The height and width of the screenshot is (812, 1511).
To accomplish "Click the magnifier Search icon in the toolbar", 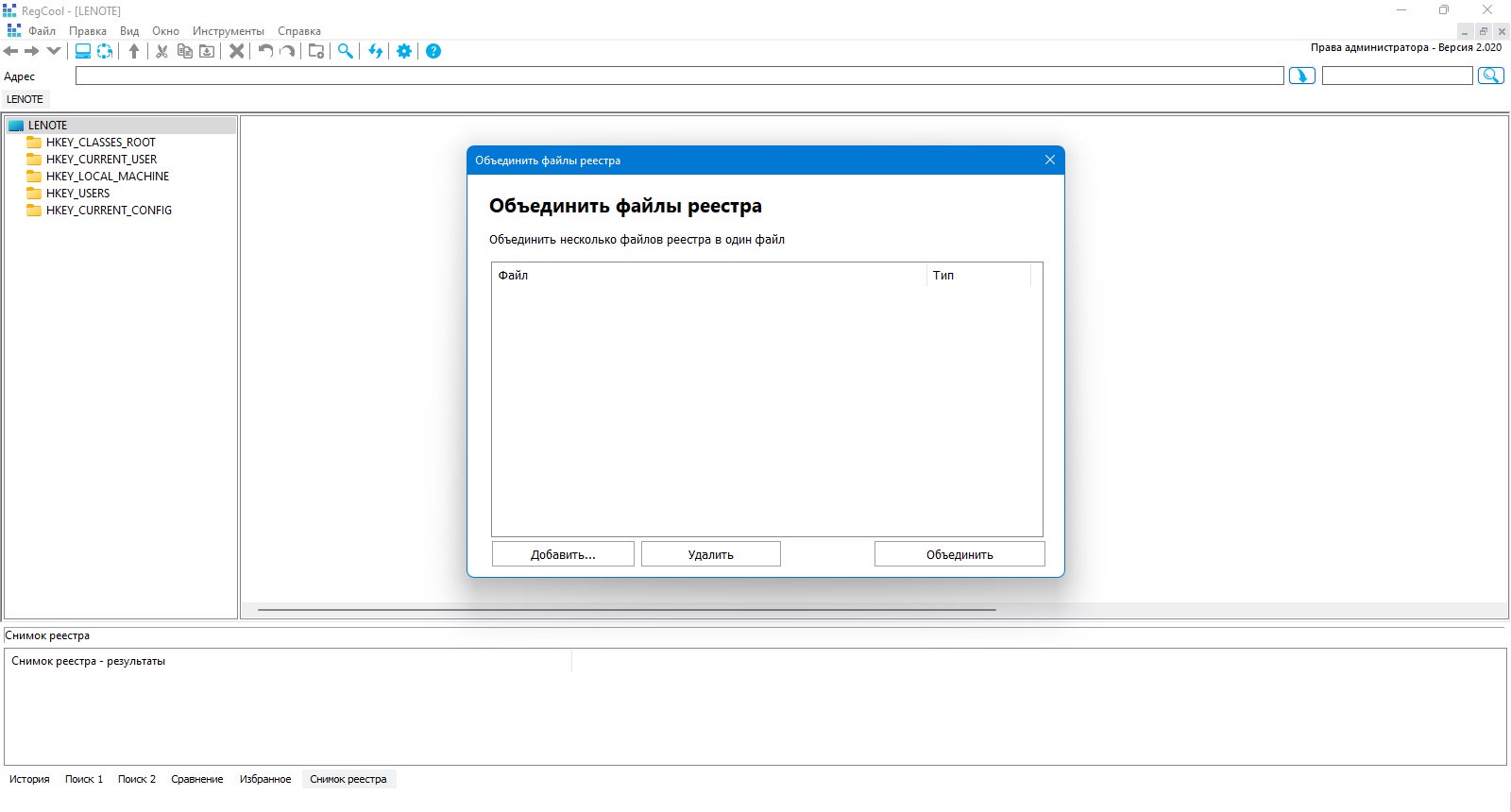I will (x=346, y=51).
